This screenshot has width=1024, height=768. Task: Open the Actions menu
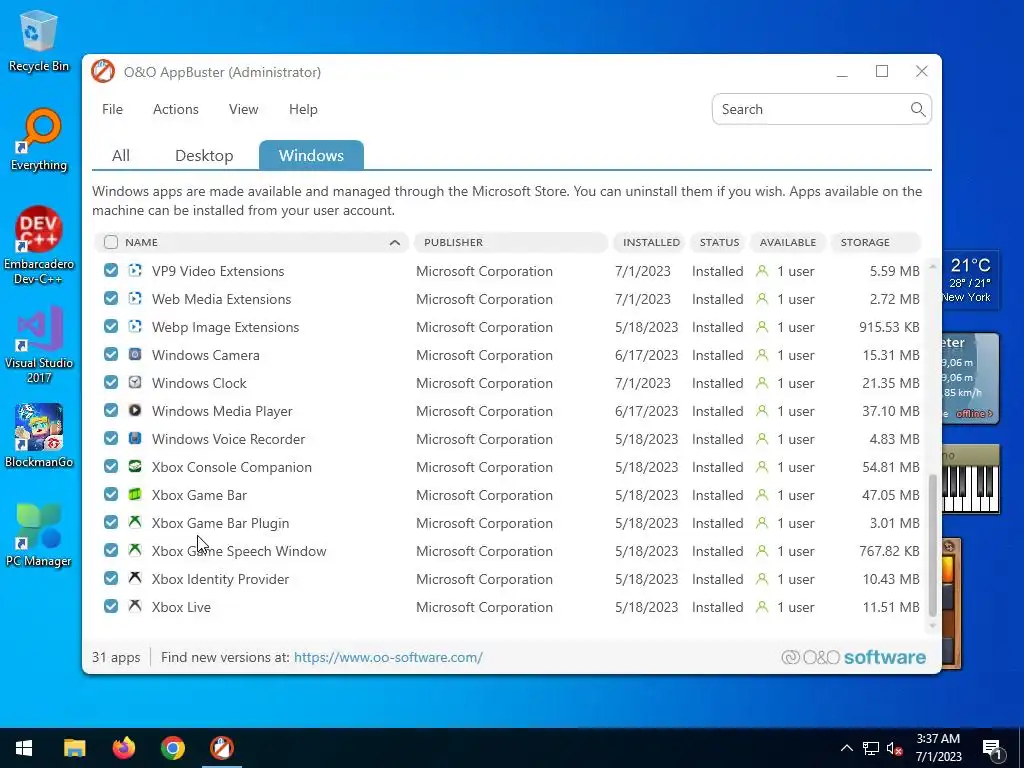pyautogui.click(x=176, y=109)
